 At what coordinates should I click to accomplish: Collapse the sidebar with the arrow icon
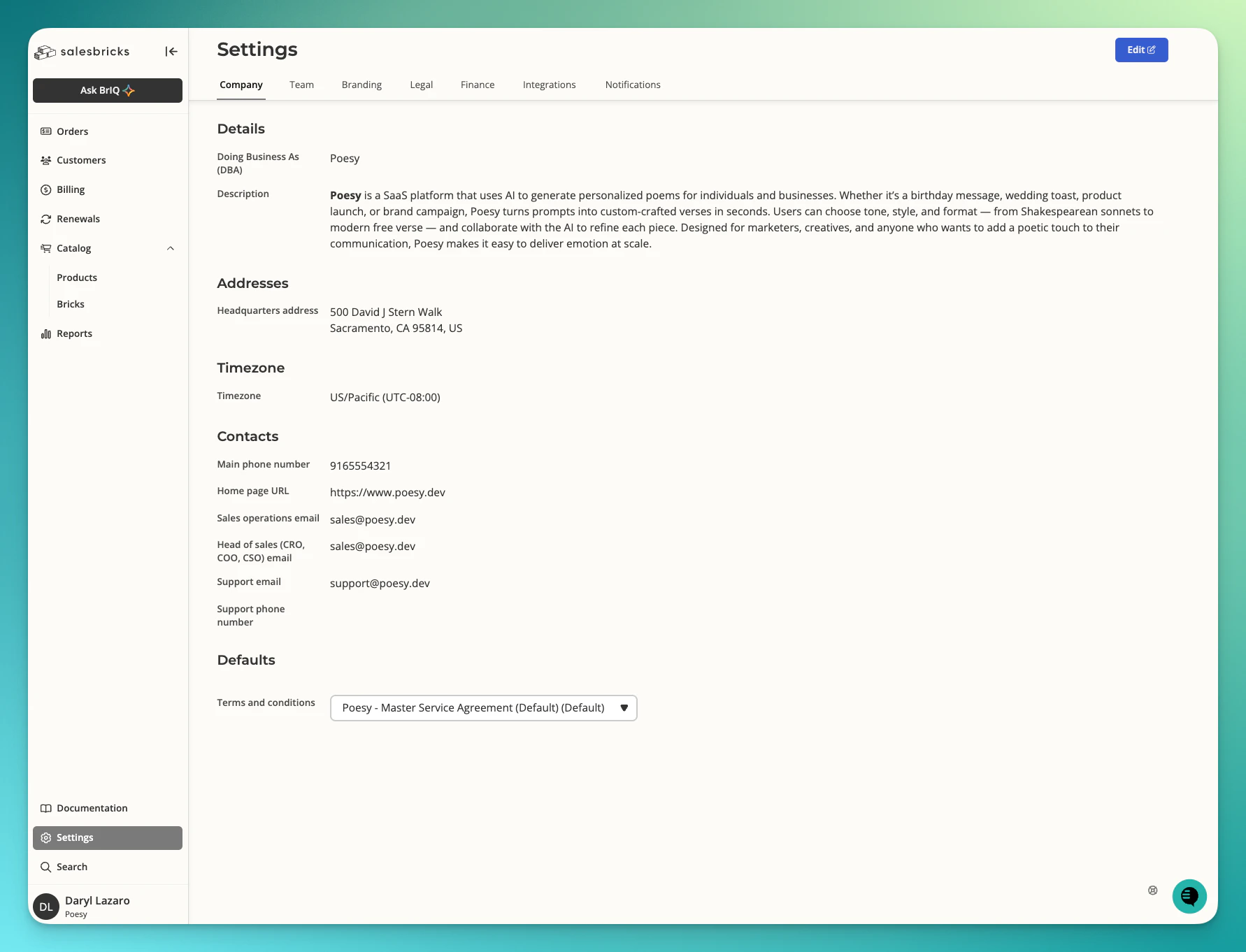(171, 51)
